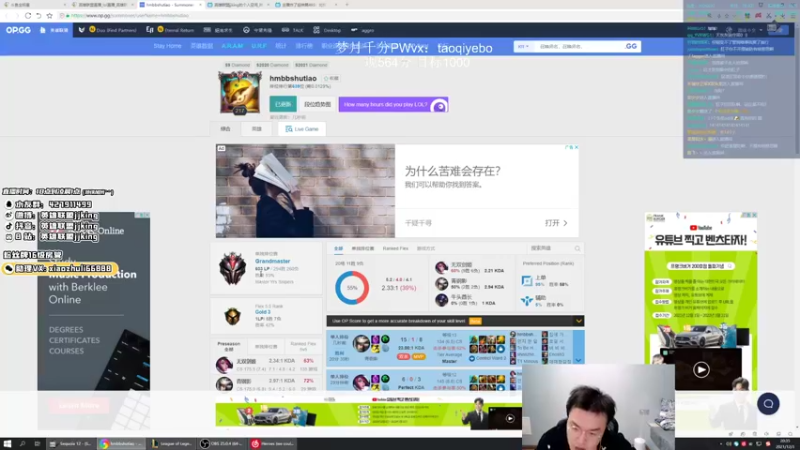Click the green update button
This screenshot has width=800, height=450.
click(x=283, y=104)
